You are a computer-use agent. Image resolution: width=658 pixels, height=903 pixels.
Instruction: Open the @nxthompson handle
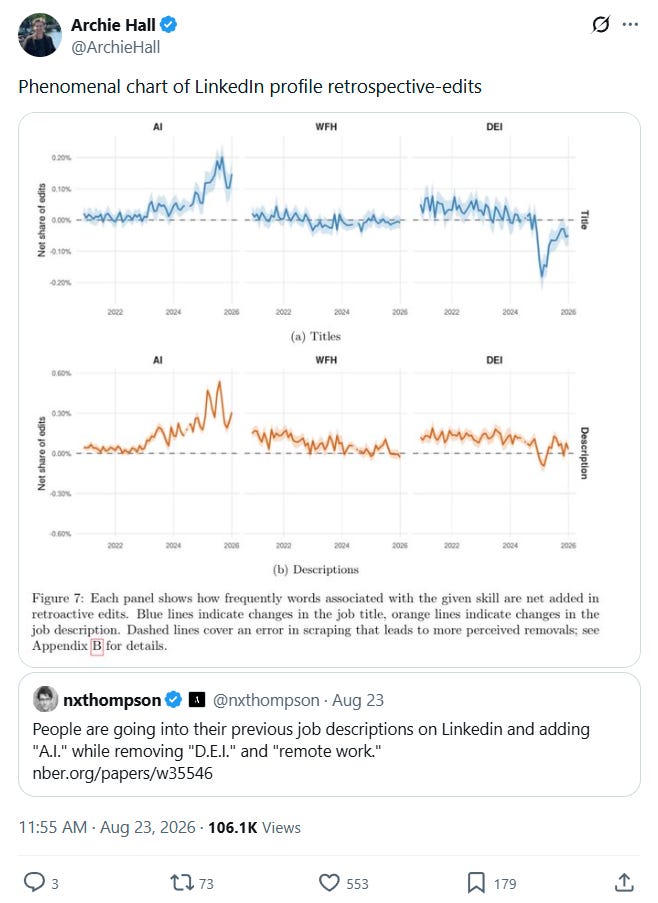tap(266, 700)
